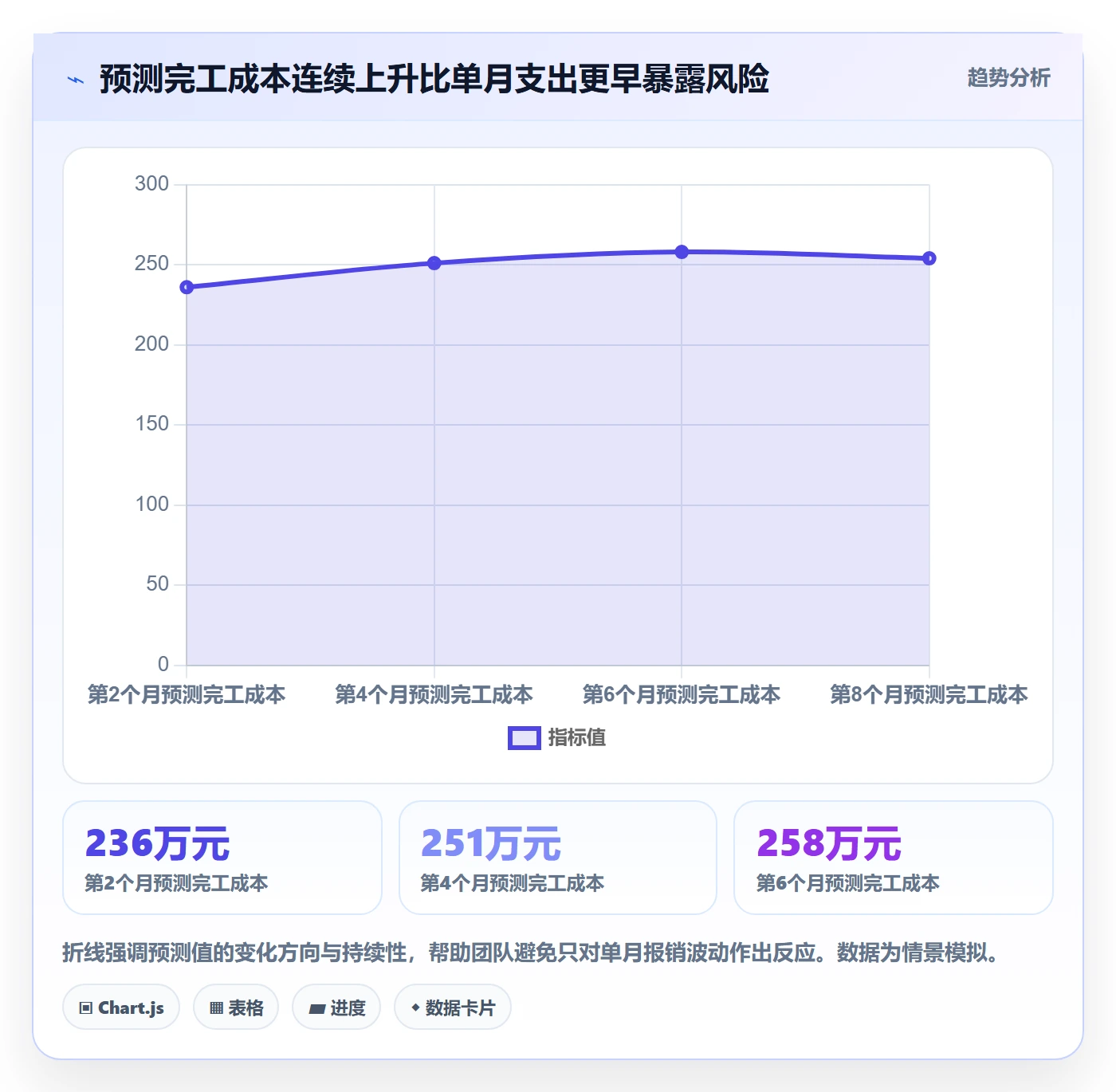Click the grid icon on the 表格 tag
1116x1092 pixels.
[x=216, y=1008]
